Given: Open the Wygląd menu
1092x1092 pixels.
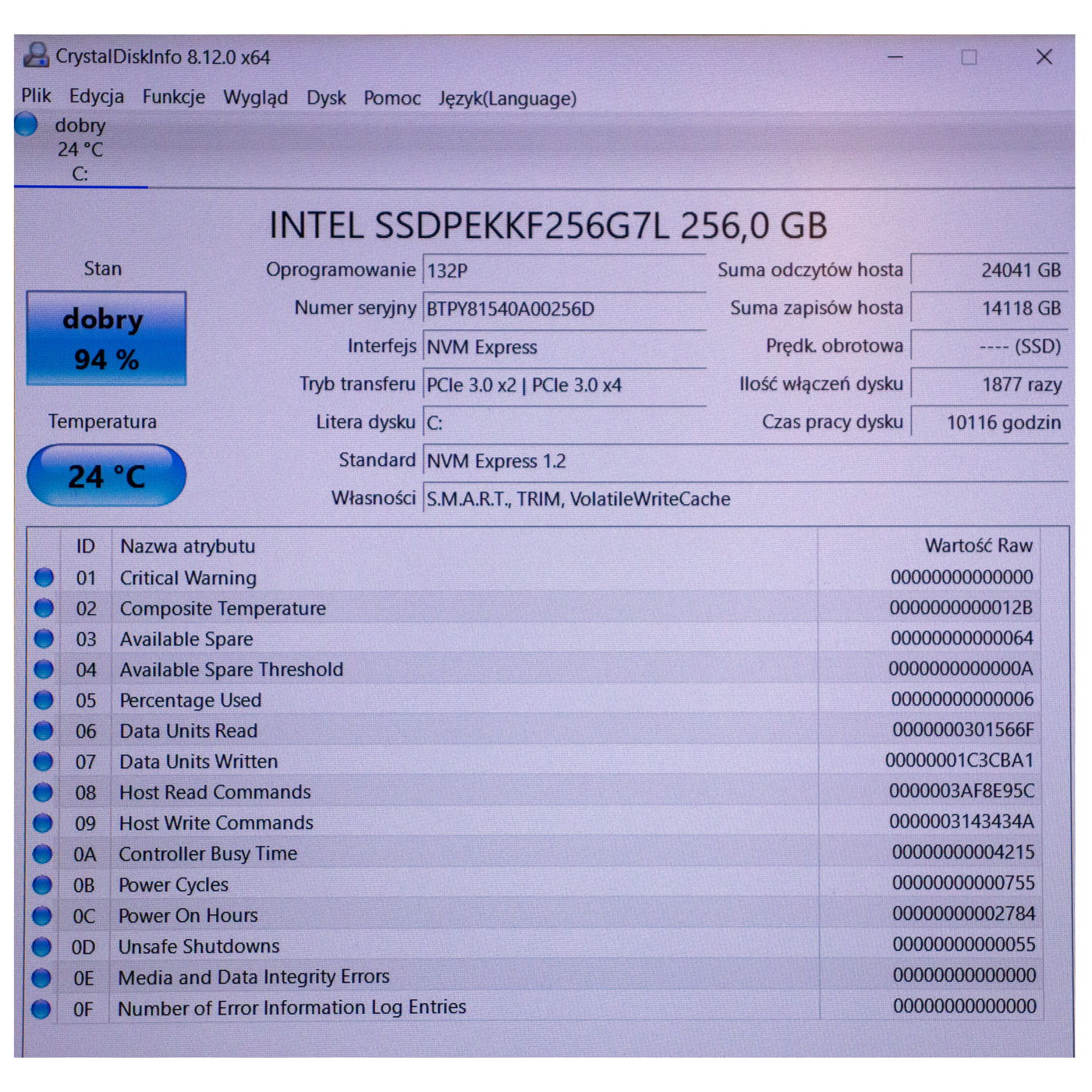Looking at the screenshot, I should [x=256, y=97].
